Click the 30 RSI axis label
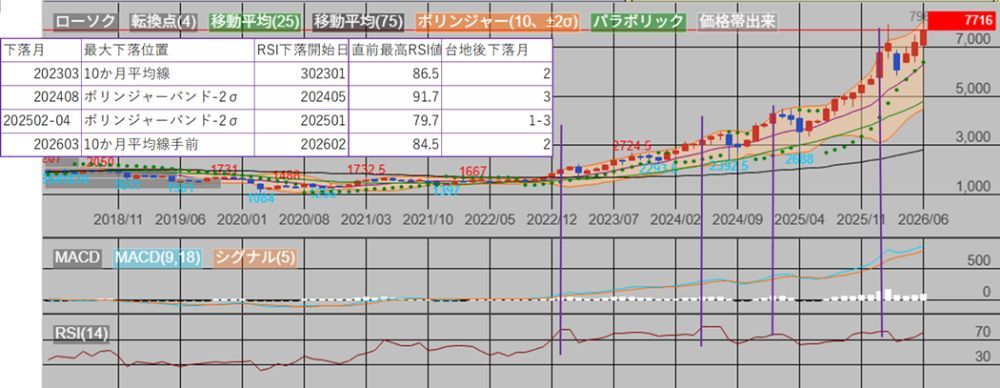The height and width of the screenshot is (388, 1000). click(x=983, y=357)
